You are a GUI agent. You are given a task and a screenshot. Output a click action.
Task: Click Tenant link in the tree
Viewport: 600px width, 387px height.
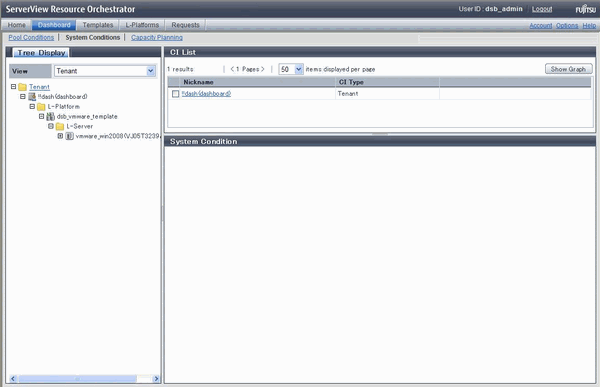tap(39, 87)
